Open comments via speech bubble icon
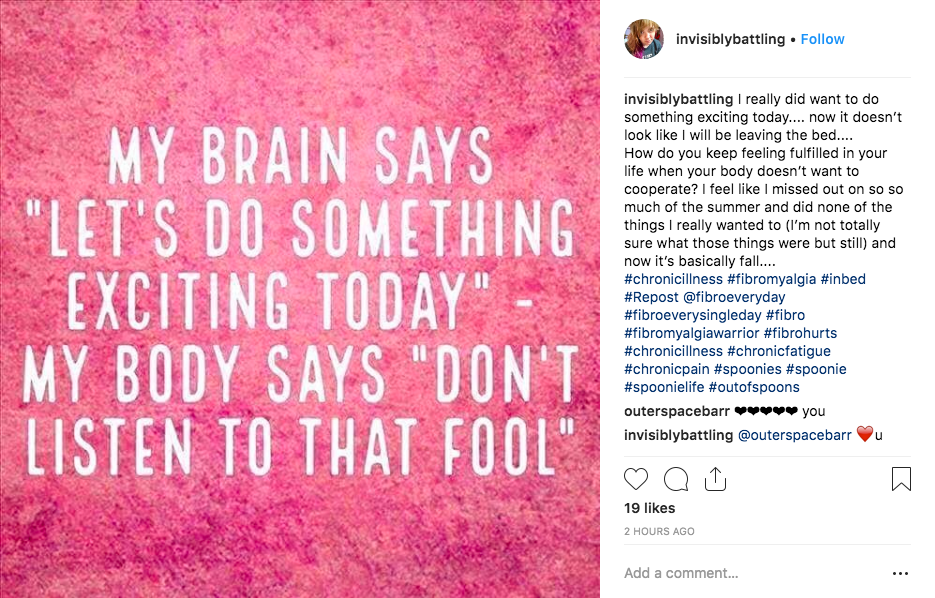Screen dimensions: 935x598 (x=676, y=479)
